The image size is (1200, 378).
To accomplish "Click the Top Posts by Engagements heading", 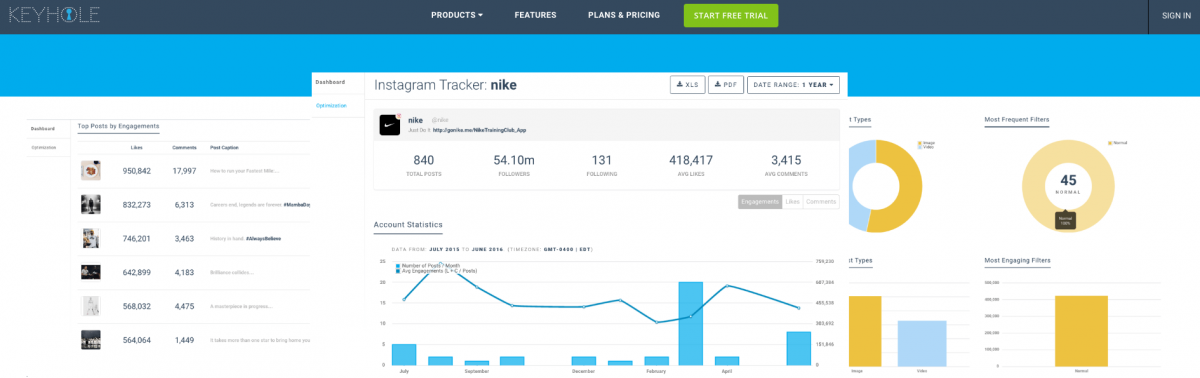I will 118,126.
